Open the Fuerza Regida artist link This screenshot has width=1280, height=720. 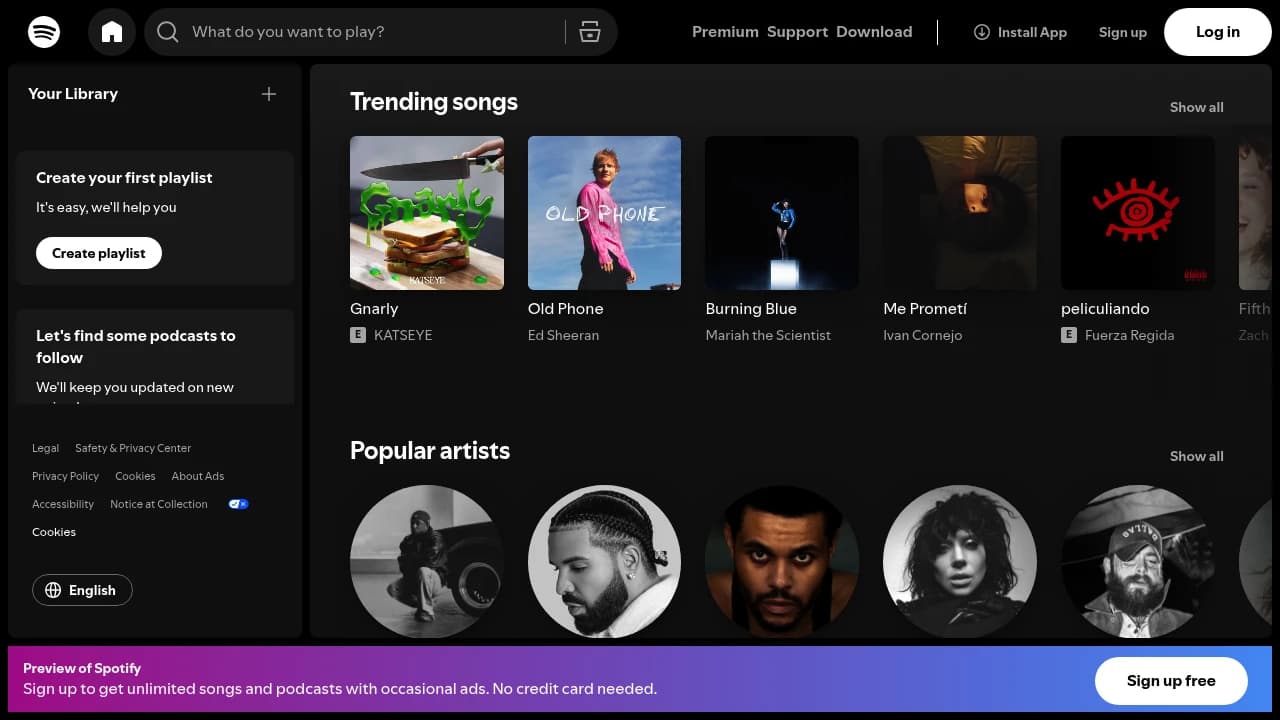tap(1129, 335)
